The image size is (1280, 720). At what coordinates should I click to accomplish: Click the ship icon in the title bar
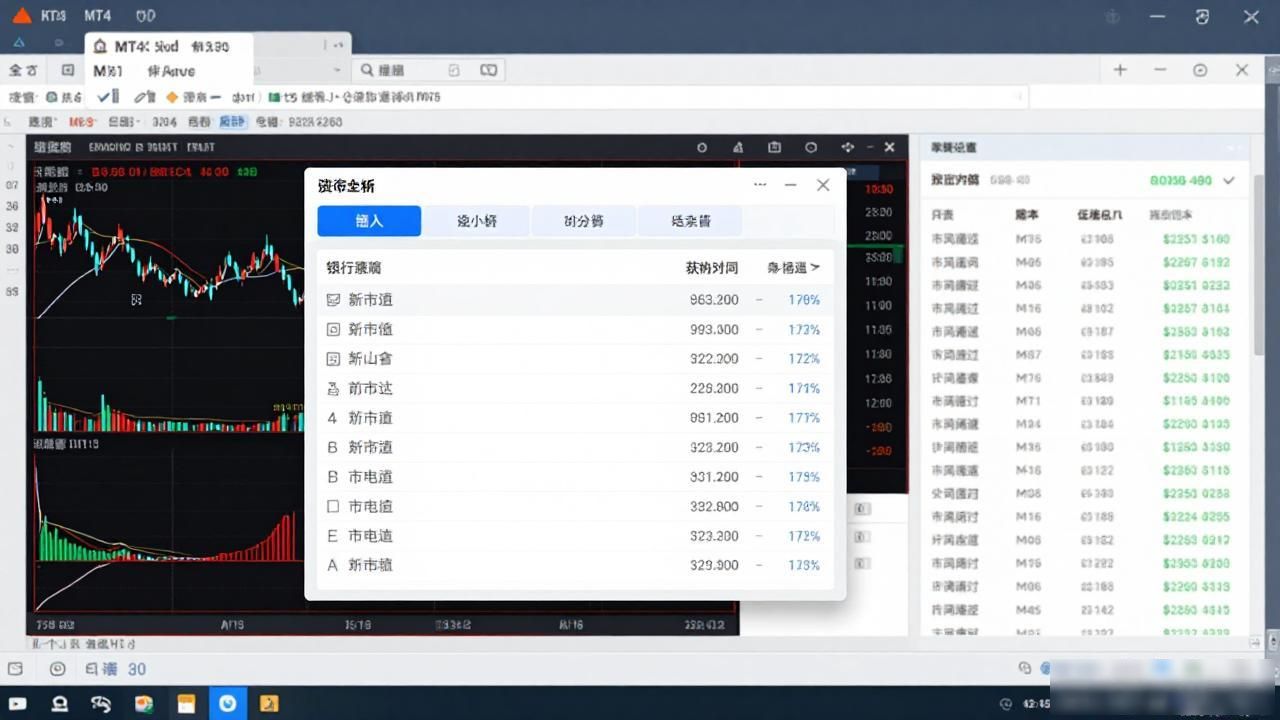[x=1111, y=17]
